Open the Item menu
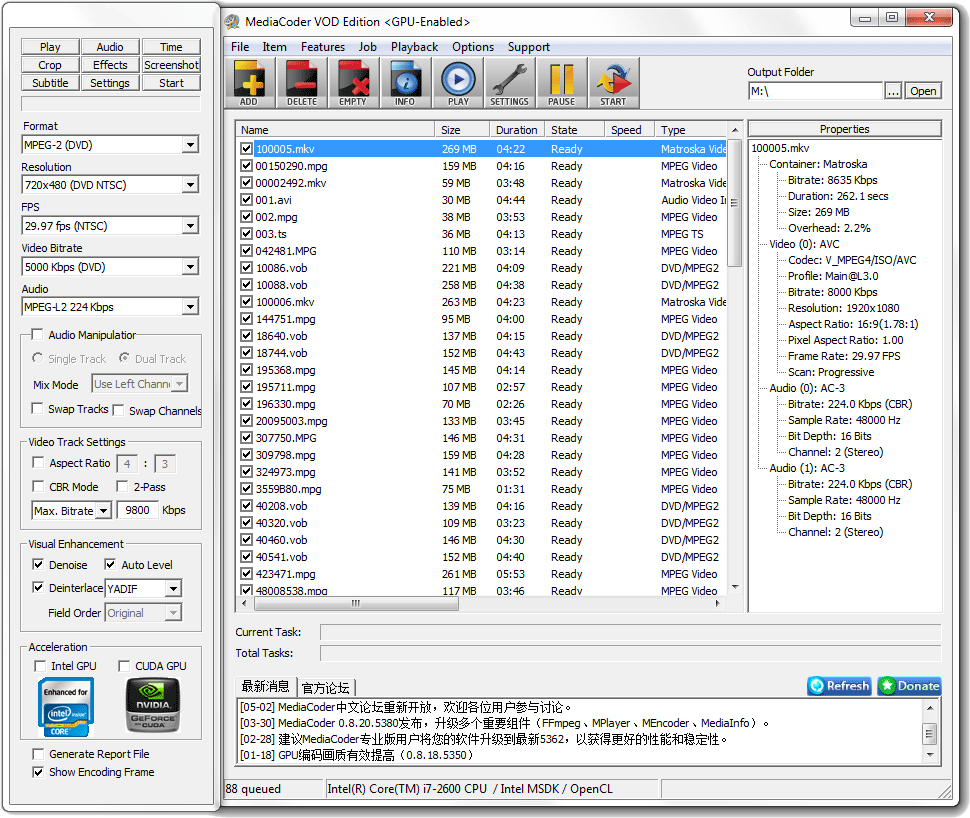The width and height of the screenshot is (970, 818). pos(274,47)
